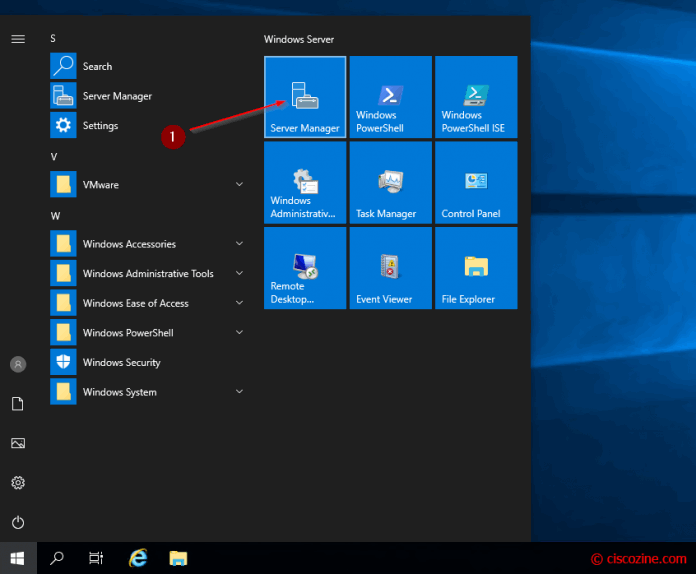This screenshot has width=696, height=574.
Task: Select Settings in the app list
Action: click(100, 126)
